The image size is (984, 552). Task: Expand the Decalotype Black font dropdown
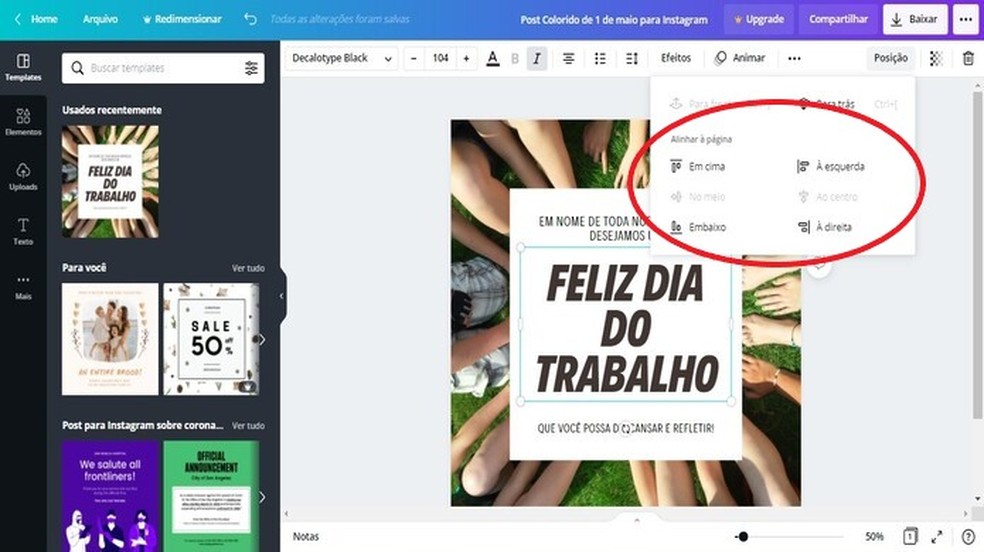(x=341, y=59)
